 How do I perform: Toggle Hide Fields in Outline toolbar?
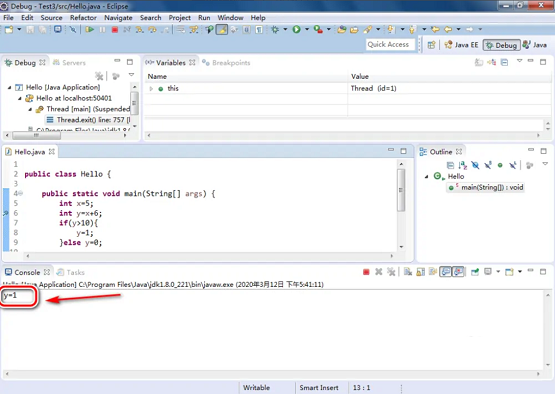pos(475,165)
